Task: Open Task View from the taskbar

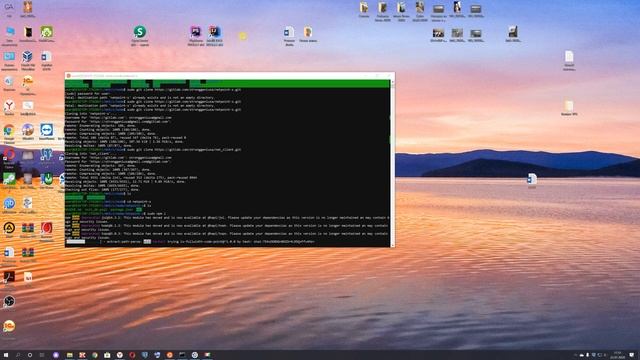Action: coord(42,355)
